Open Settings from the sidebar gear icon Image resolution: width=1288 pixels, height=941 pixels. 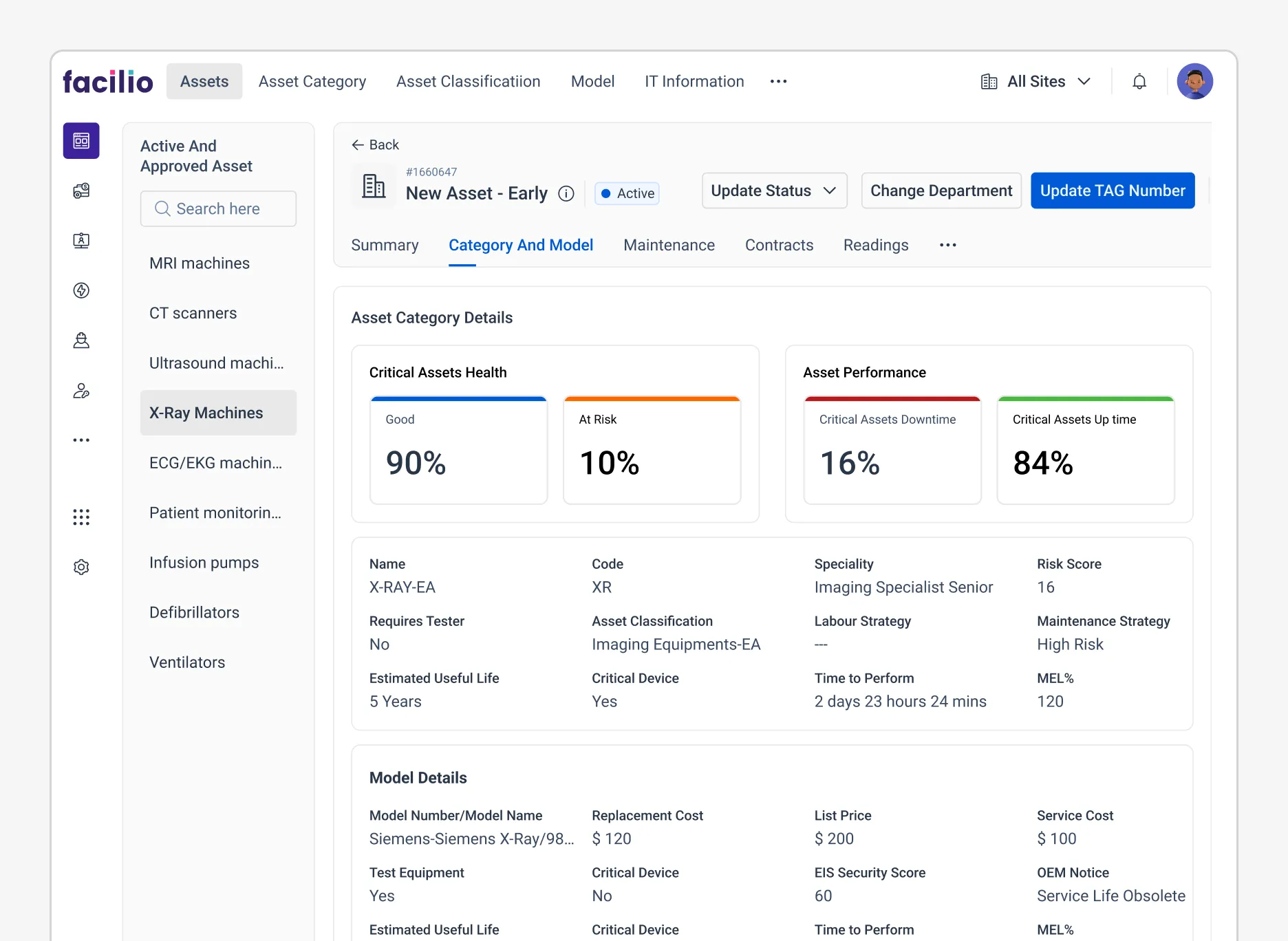point(81,566)
